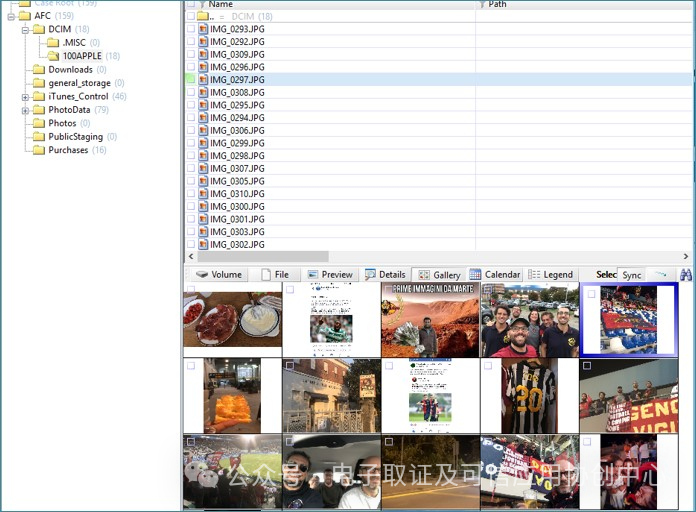Image resolution: width=696 pixels, height=512 pixels.
Task: Click the horizontal scrollbar thumb
Action: (263, 257)
